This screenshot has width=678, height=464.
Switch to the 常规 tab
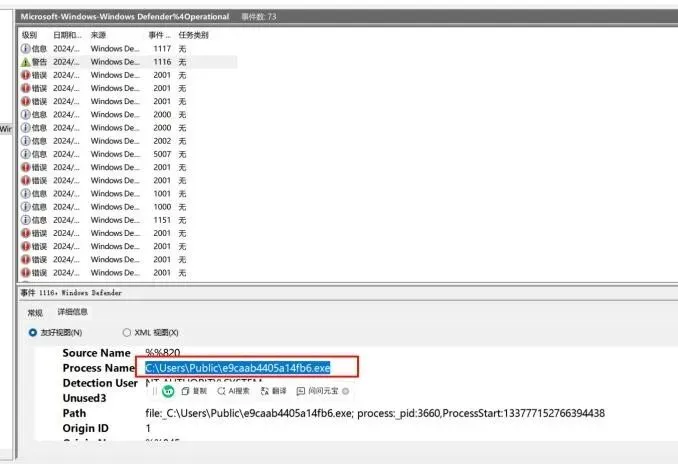[35, 313]
